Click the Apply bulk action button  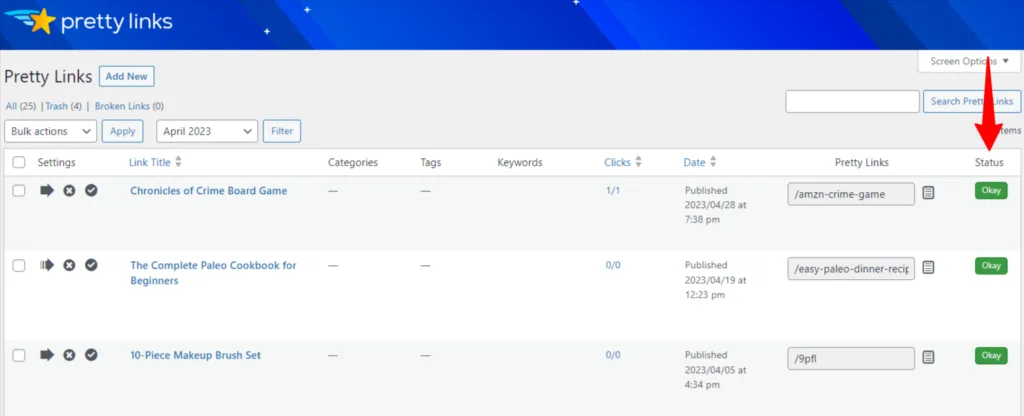coord(122,131)
